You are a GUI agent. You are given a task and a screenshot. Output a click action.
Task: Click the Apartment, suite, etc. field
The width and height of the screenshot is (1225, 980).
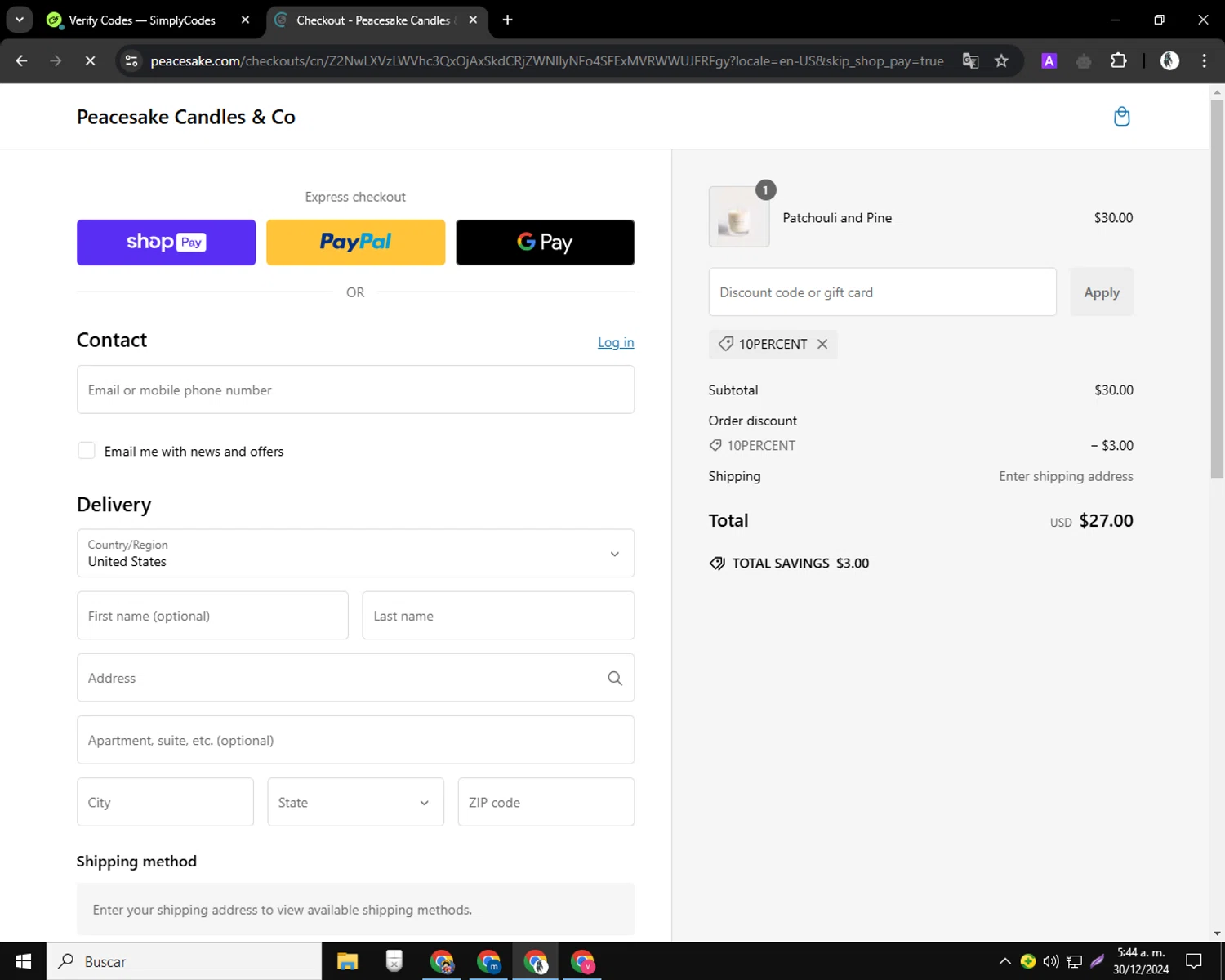point(355,740)
